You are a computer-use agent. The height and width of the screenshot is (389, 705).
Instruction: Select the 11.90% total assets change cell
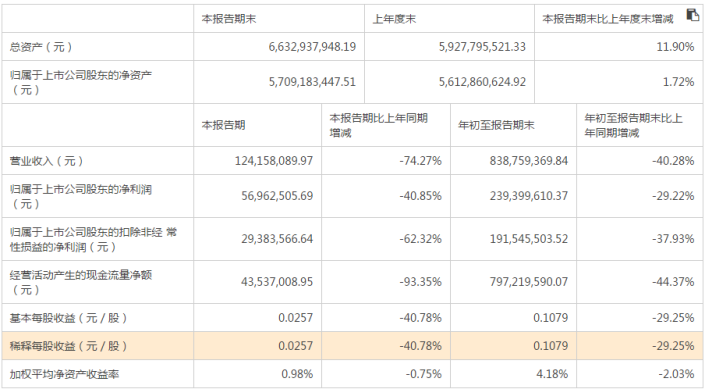pyautogui.click(x=675, y=47)
